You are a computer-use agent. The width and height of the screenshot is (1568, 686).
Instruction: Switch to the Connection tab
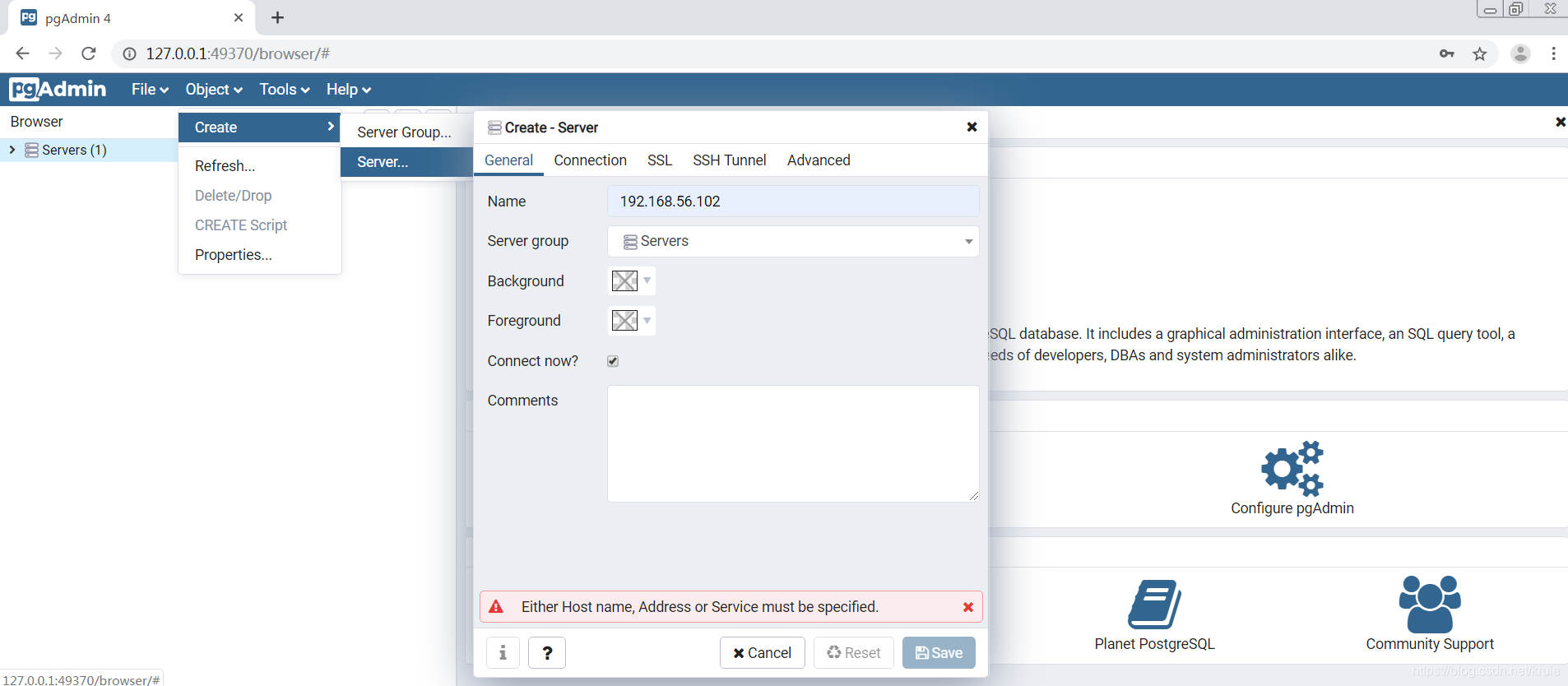pyautogui.click(x=590, y=160)
